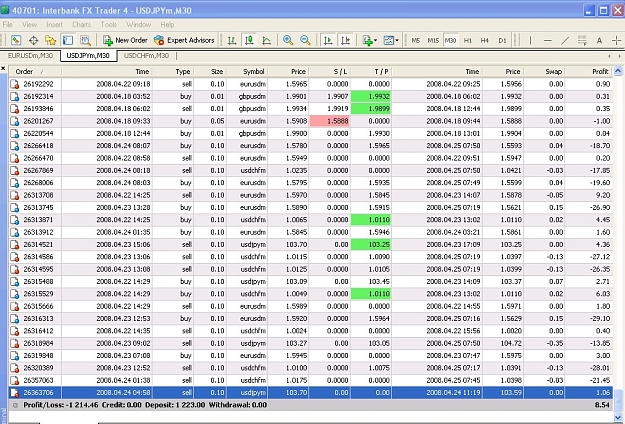Viewport: 625px width, 424px height.
Task: Open Expert Advisors
Action: tap(184, 40)
